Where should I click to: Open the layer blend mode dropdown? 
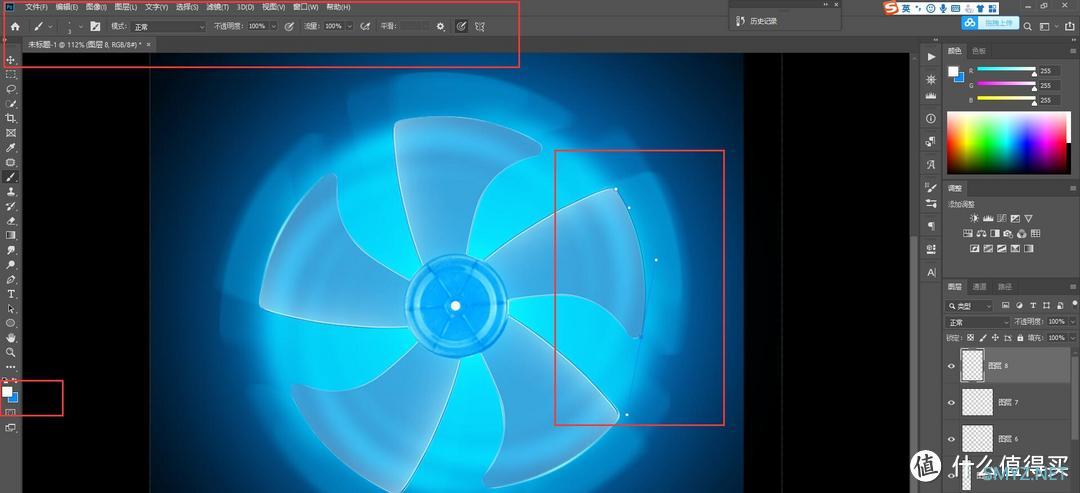(x=978, y=322)
